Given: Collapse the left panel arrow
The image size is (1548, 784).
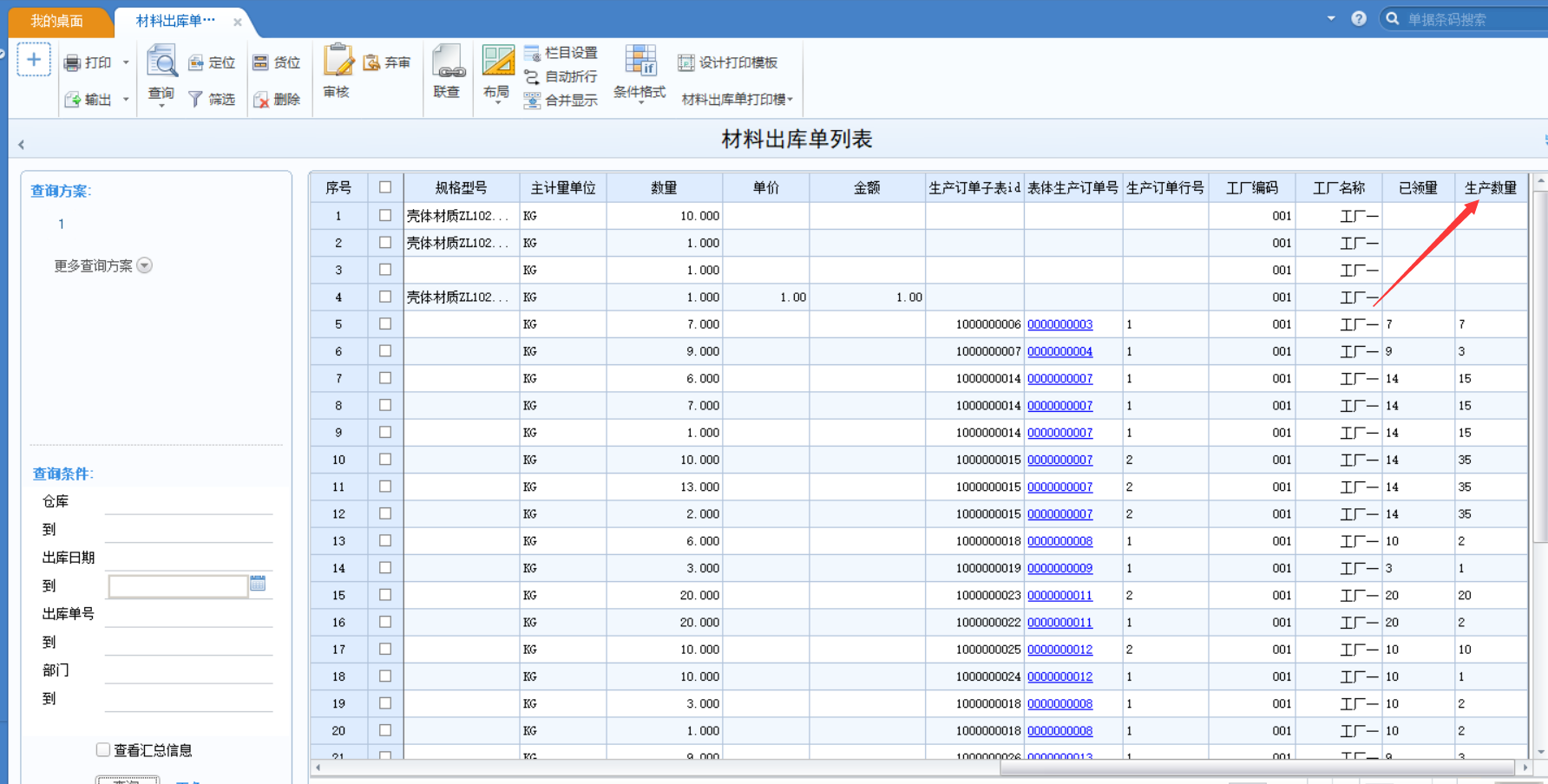Looking at the screenshot, I should 22,145.
